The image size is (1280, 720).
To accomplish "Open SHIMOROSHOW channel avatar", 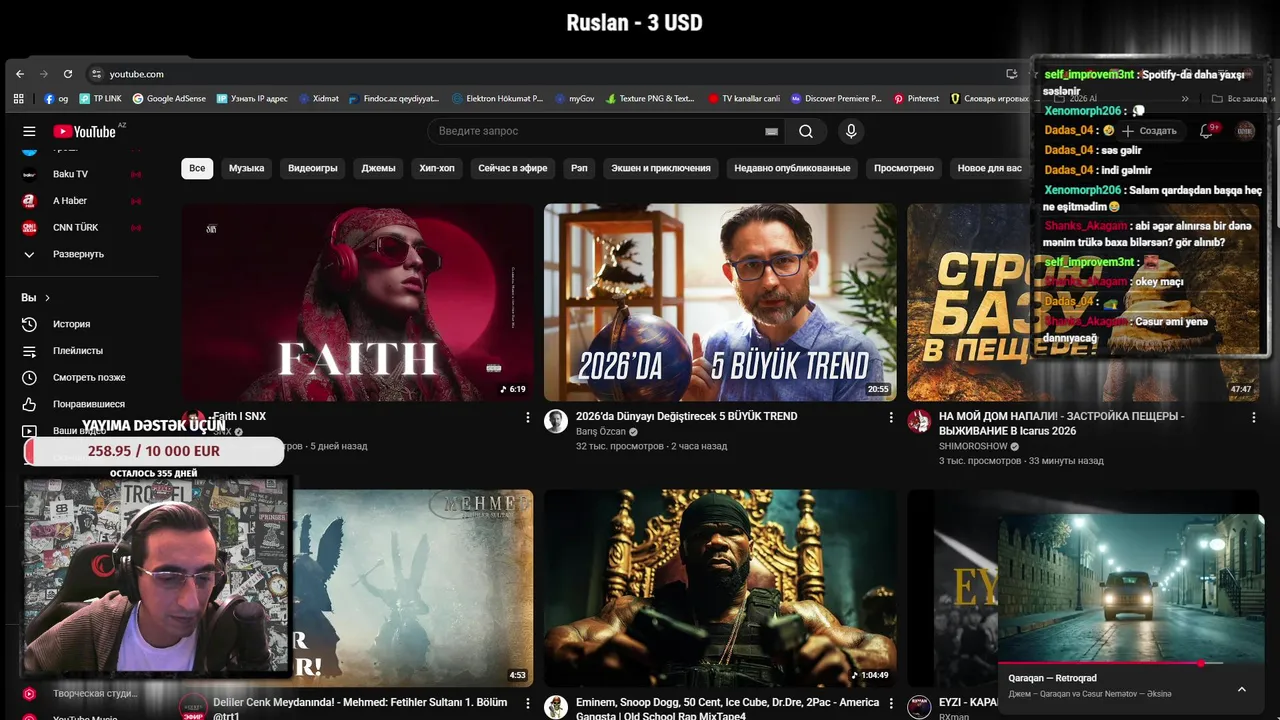I will coord(919,421).
